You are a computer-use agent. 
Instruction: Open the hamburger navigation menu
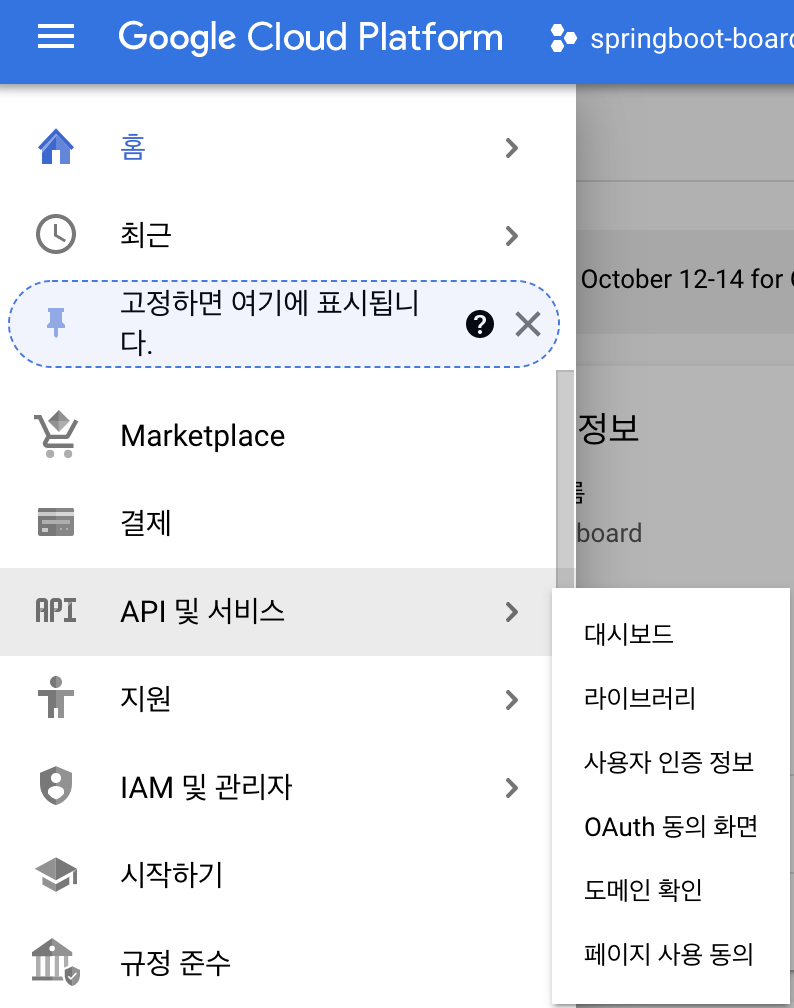(x=56, y=37)
